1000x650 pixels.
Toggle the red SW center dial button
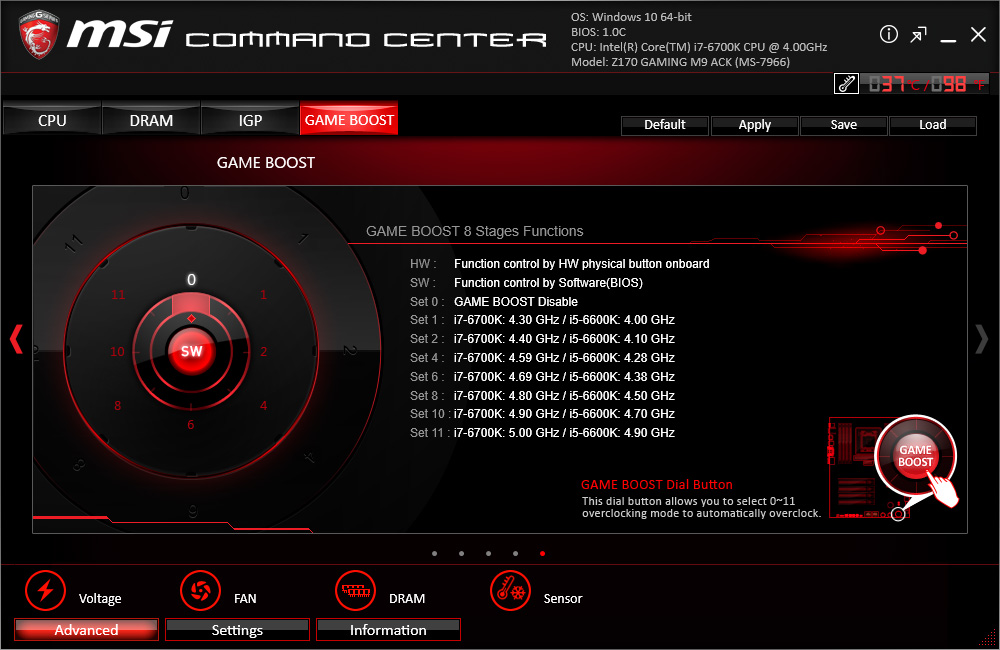[191, 352]
